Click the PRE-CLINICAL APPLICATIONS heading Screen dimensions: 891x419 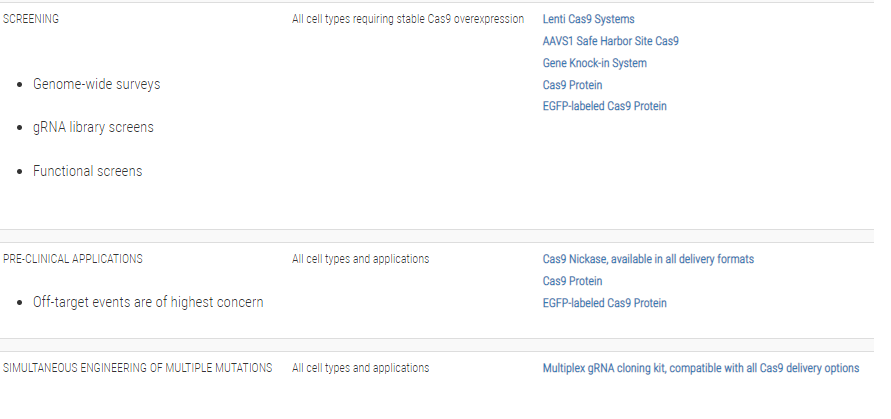[72, 259]
